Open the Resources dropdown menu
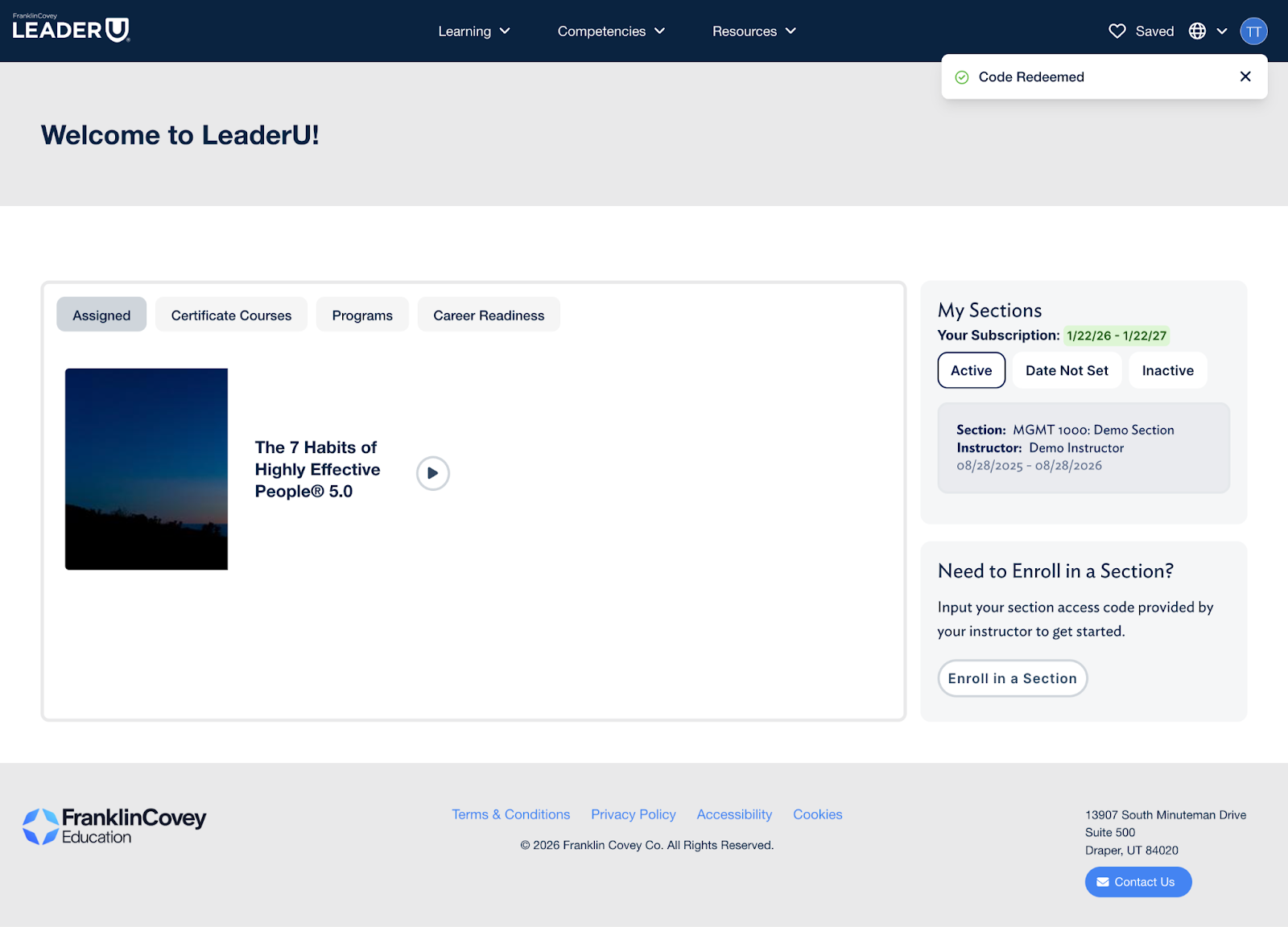Screen dimensions: 1288x927 click(x=753, y=31)
